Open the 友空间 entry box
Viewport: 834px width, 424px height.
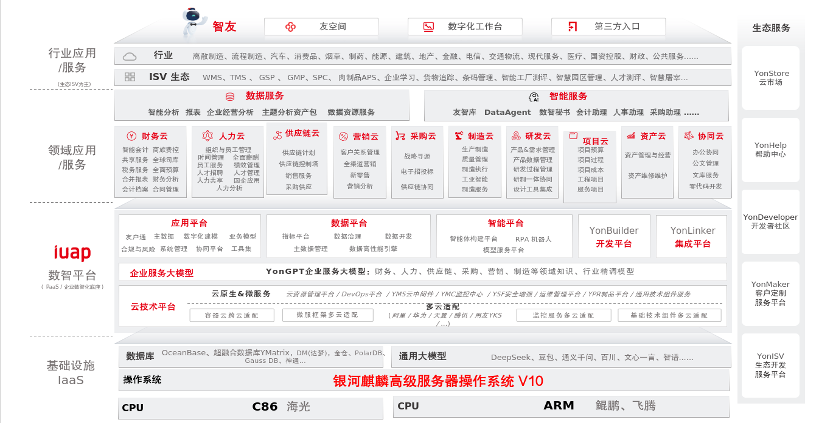click(x=321, y=27)
